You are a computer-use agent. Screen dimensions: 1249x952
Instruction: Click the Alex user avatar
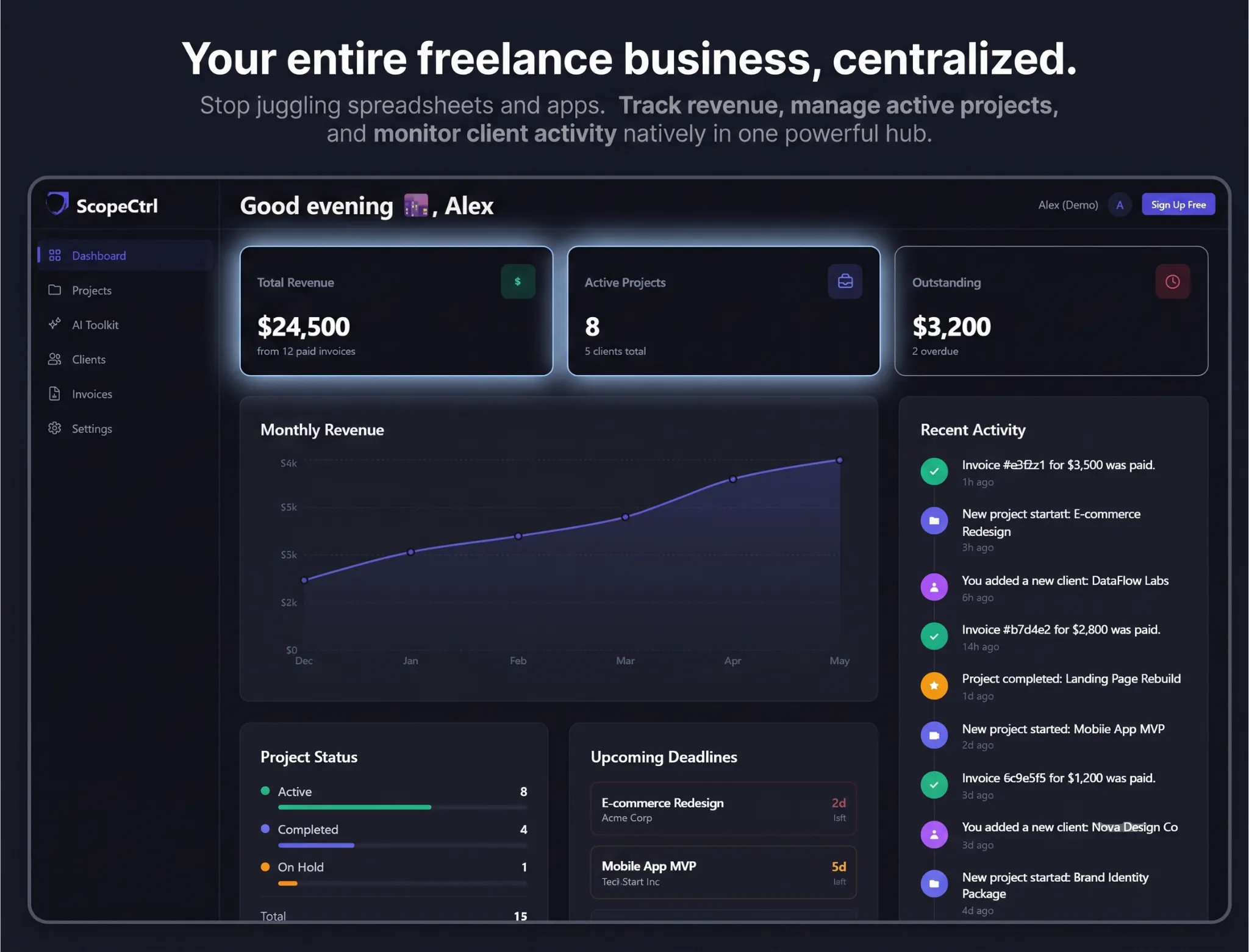click(1120, 205)
